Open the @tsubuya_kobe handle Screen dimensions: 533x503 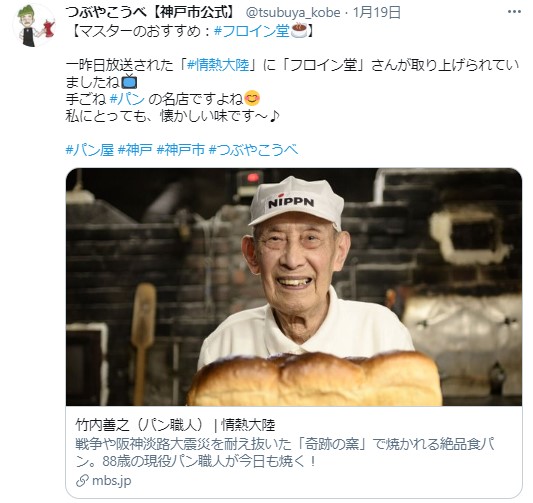pos(293,13)
